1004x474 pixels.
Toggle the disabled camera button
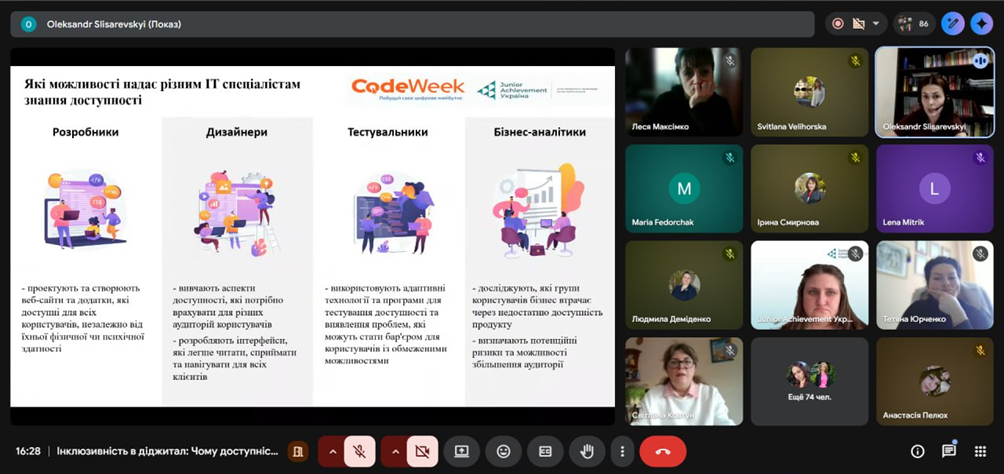click(x=421, y=451)
